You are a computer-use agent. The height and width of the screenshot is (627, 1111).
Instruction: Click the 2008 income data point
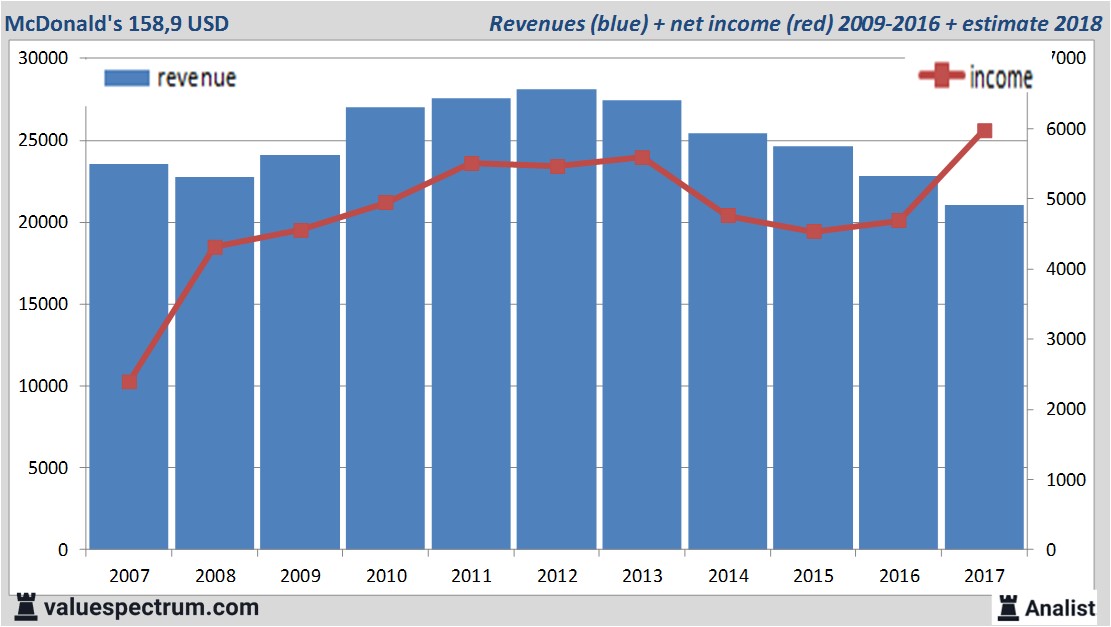click(x=215, y=247)
